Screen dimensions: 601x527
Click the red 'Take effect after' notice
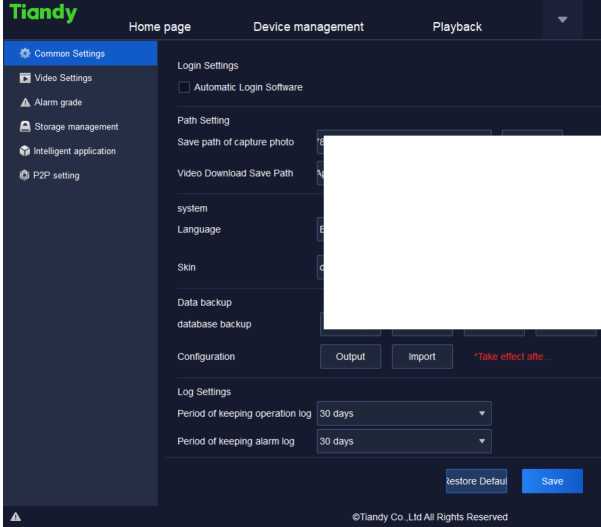click(512, 357)
